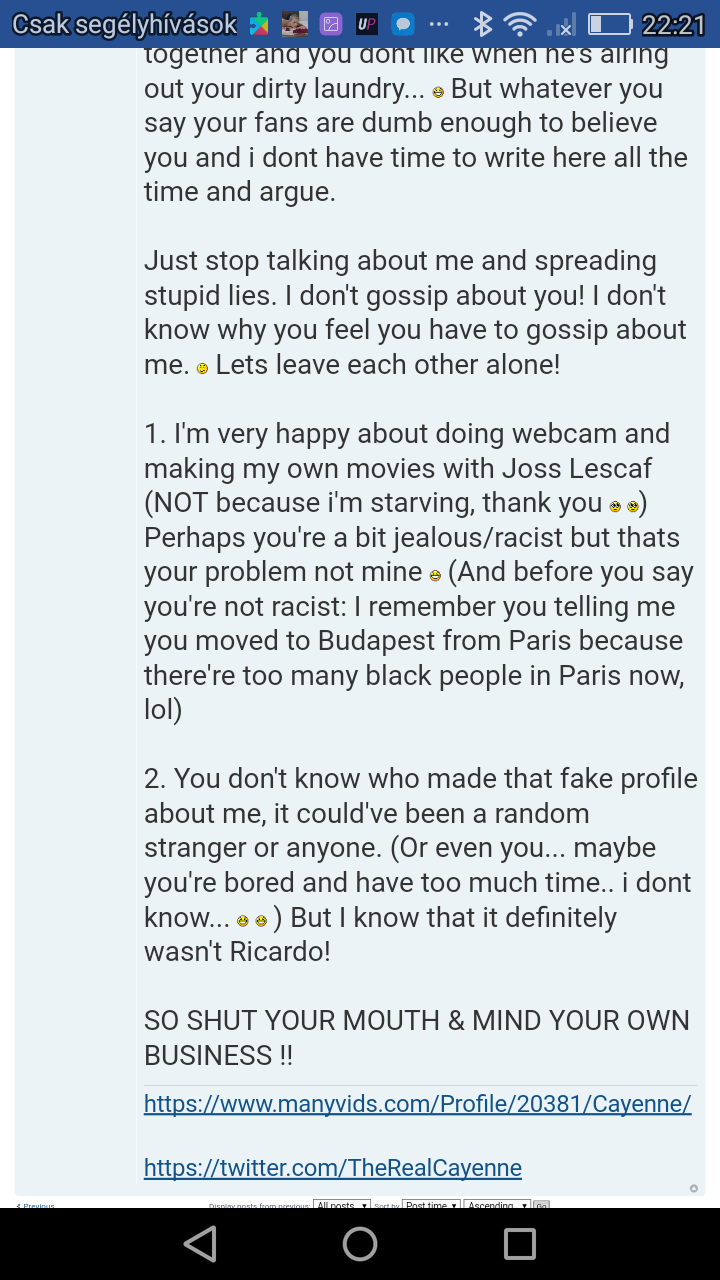Expand the 'All posts' display dropdown
The image size is (720, 1280).
click(342, 1205)
